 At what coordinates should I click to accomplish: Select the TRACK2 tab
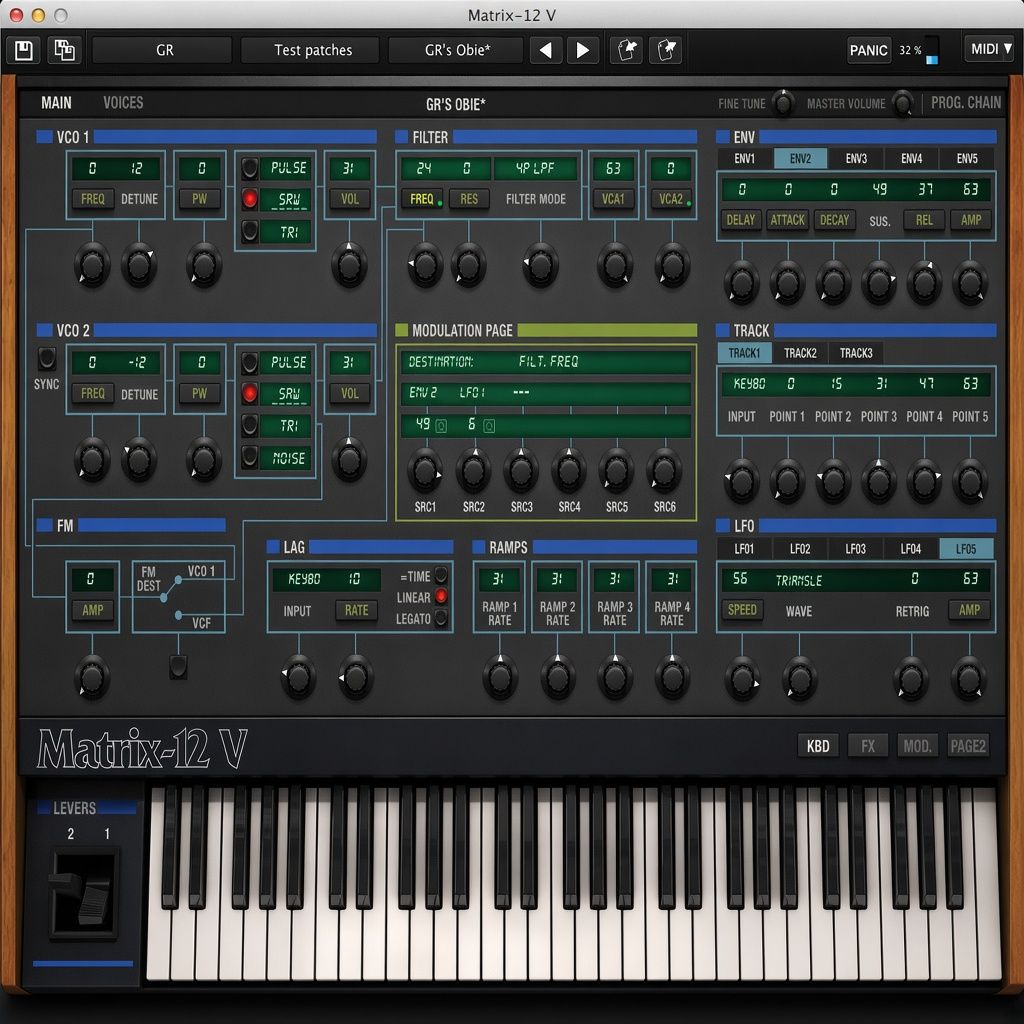pyautogui.click(x=800, y=353)
